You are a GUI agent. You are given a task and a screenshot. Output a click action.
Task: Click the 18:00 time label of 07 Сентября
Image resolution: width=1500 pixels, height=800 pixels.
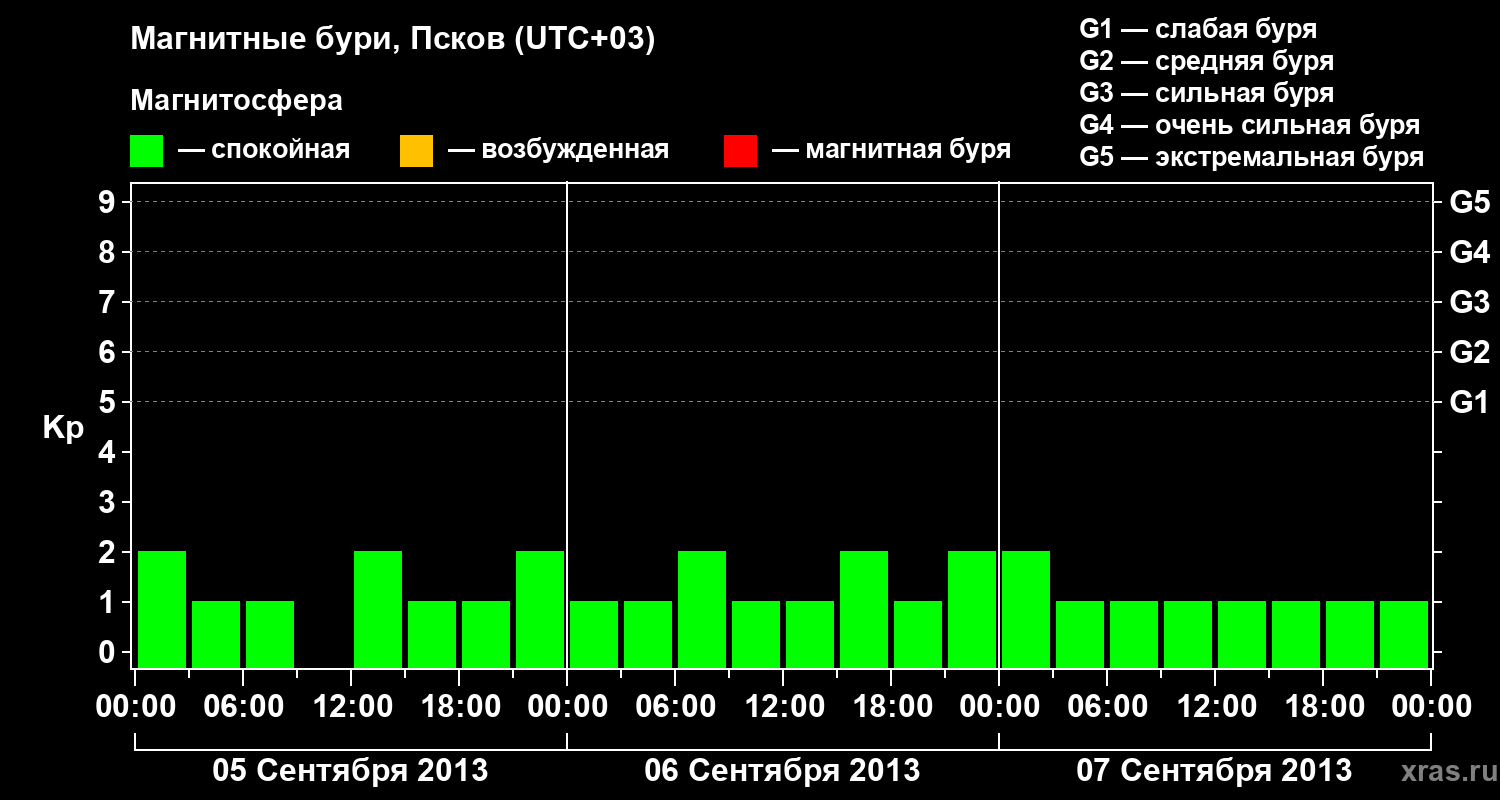coord(1324,707)
